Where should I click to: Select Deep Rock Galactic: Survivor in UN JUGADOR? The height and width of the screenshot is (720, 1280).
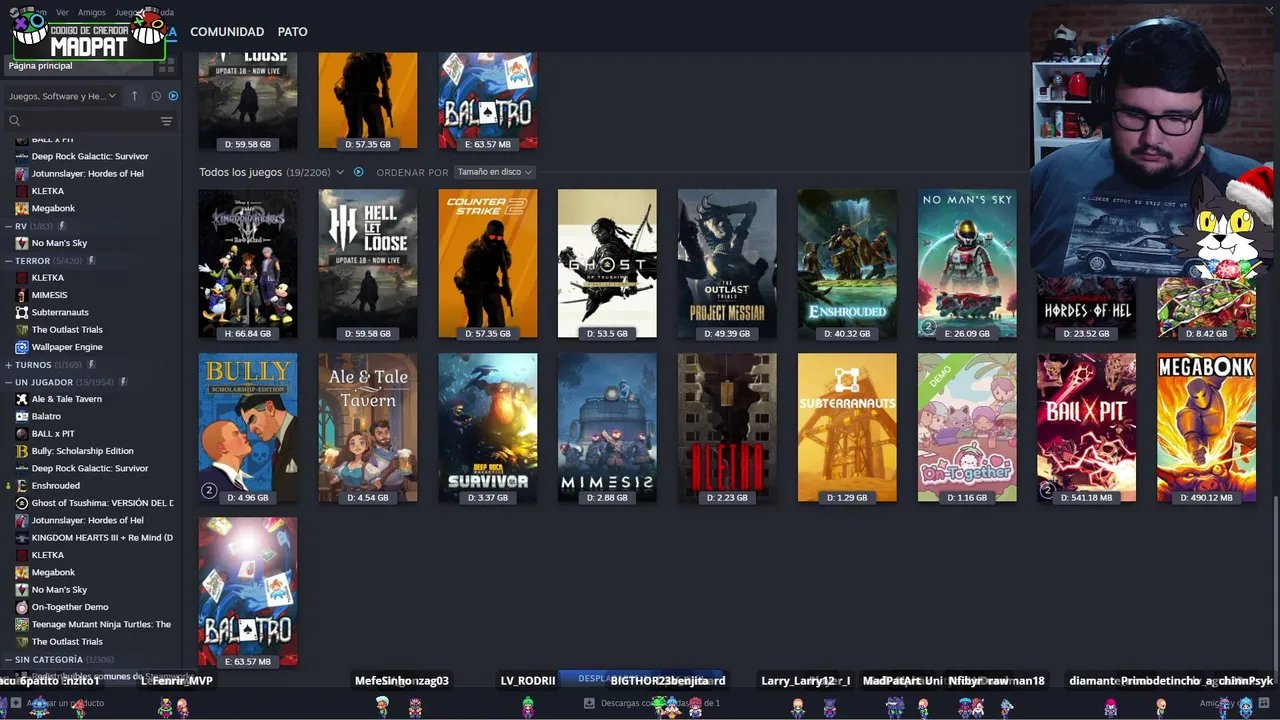point(90,468)
